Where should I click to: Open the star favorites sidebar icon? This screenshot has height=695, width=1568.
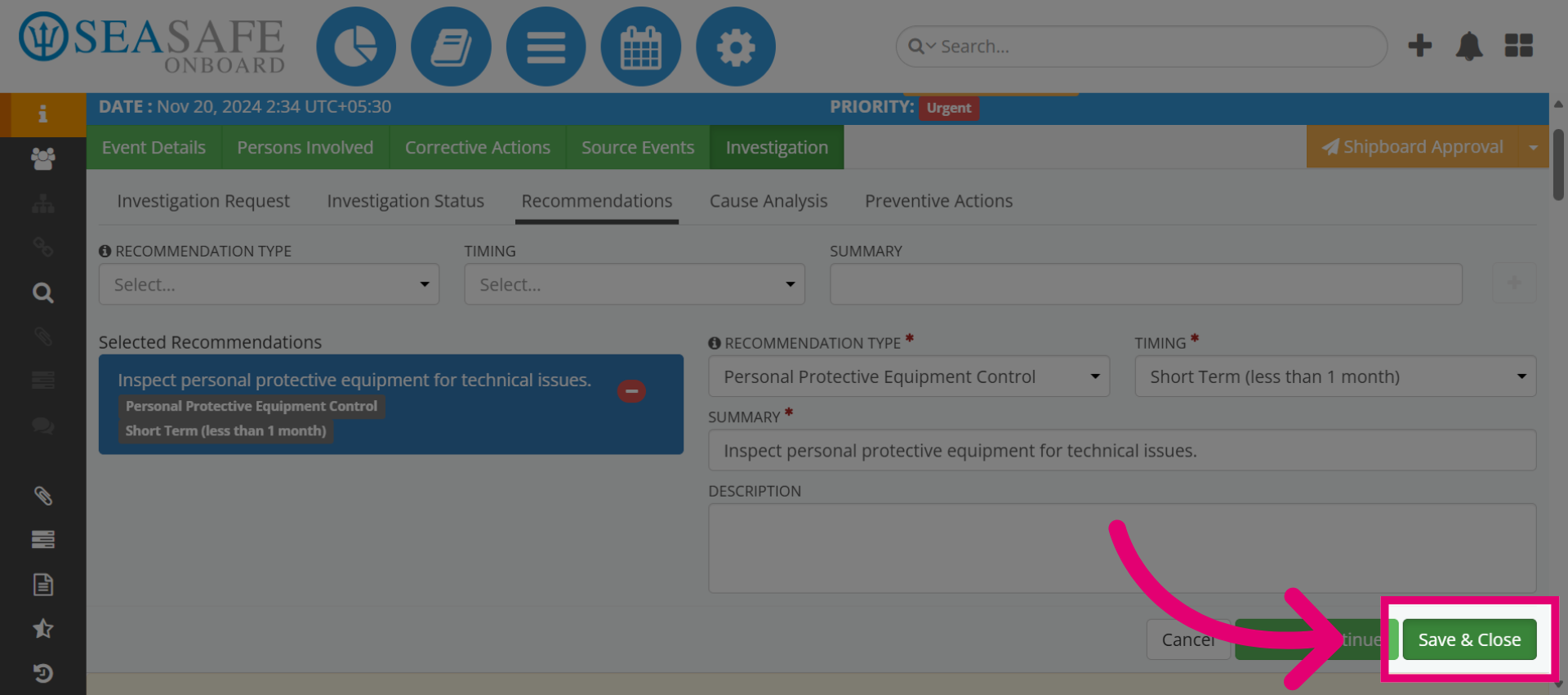(x=42, y=628)
